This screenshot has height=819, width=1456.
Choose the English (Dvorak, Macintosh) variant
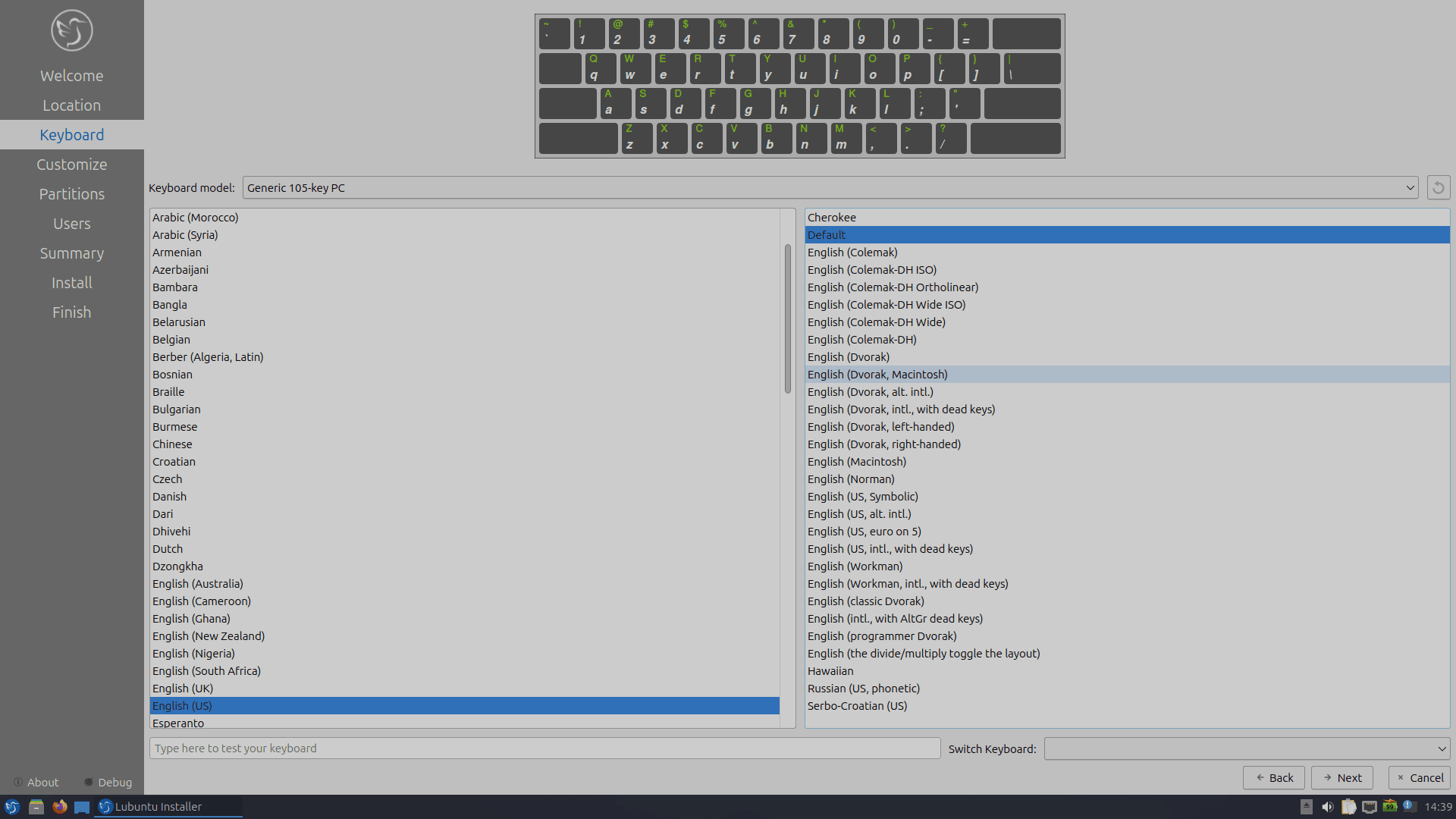(x=877, y=375)
